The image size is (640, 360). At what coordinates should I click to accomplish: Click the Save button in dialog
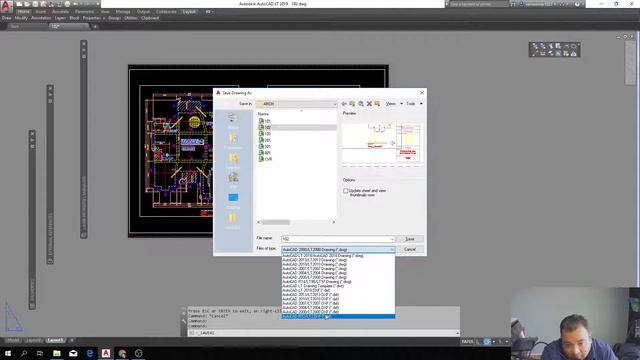(x=410, y=239)
